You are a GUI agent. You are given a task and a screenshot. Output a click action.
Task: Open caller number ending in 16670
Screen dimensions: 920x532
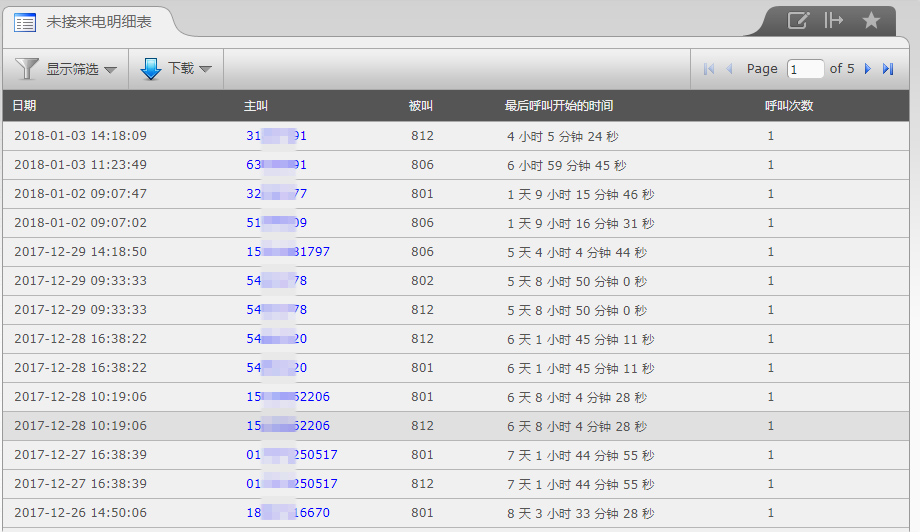(x=288, y=513)
